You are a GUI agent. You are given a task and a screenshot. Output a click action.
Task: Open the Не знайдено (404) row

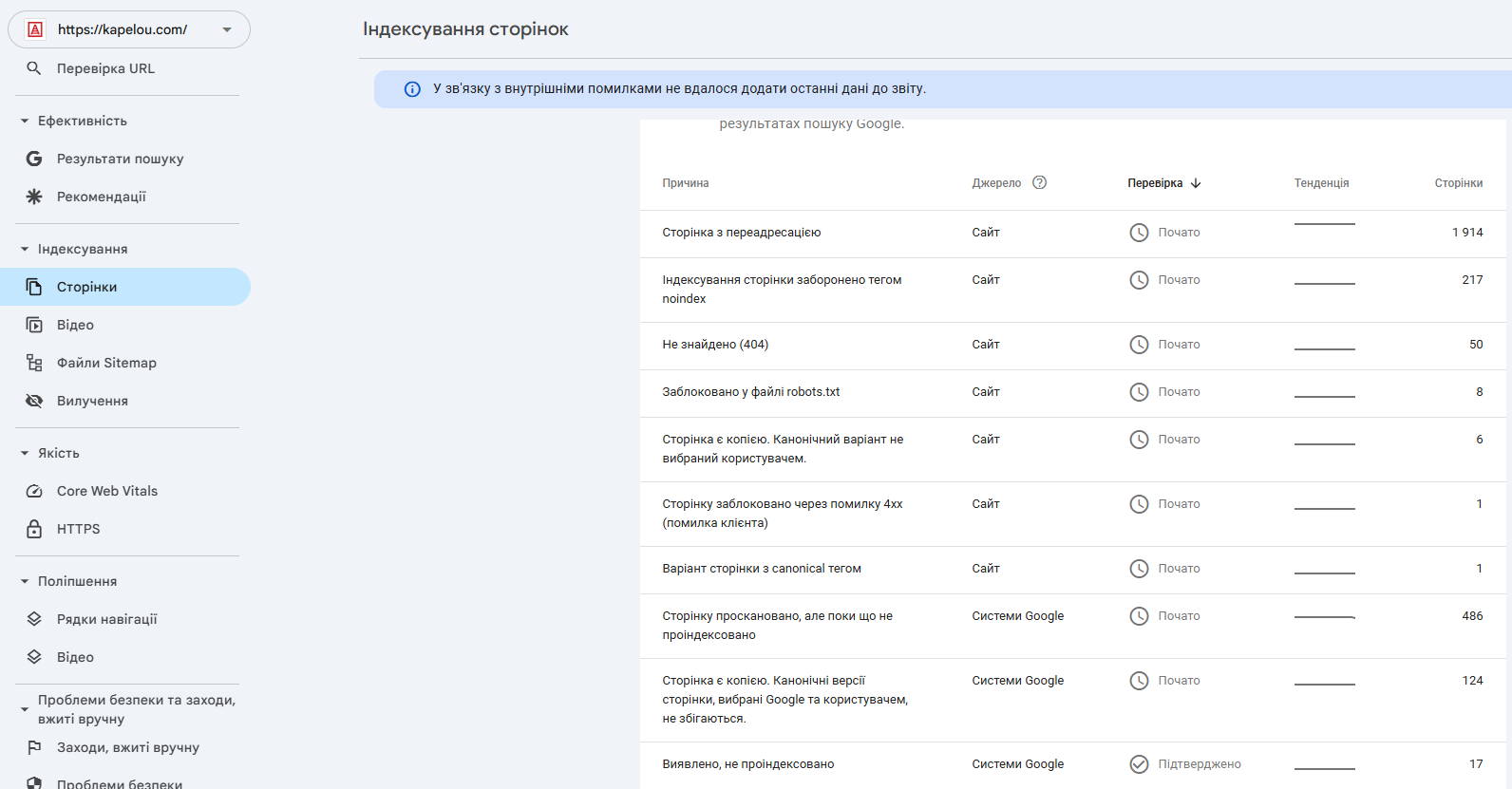pyautogui.click(x=715, y=345)
